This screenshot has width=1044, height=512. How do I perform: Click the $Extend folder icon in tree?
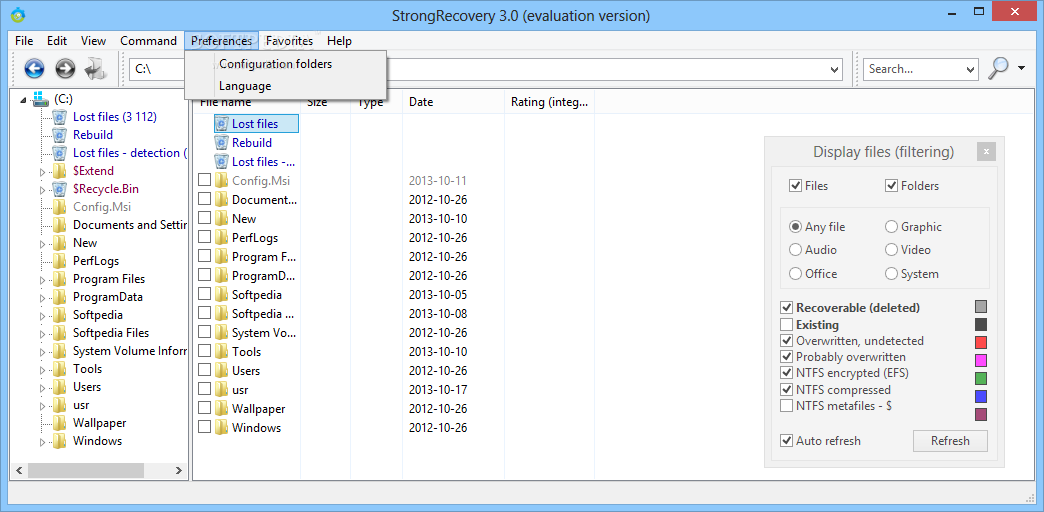[x=60, y=171]
